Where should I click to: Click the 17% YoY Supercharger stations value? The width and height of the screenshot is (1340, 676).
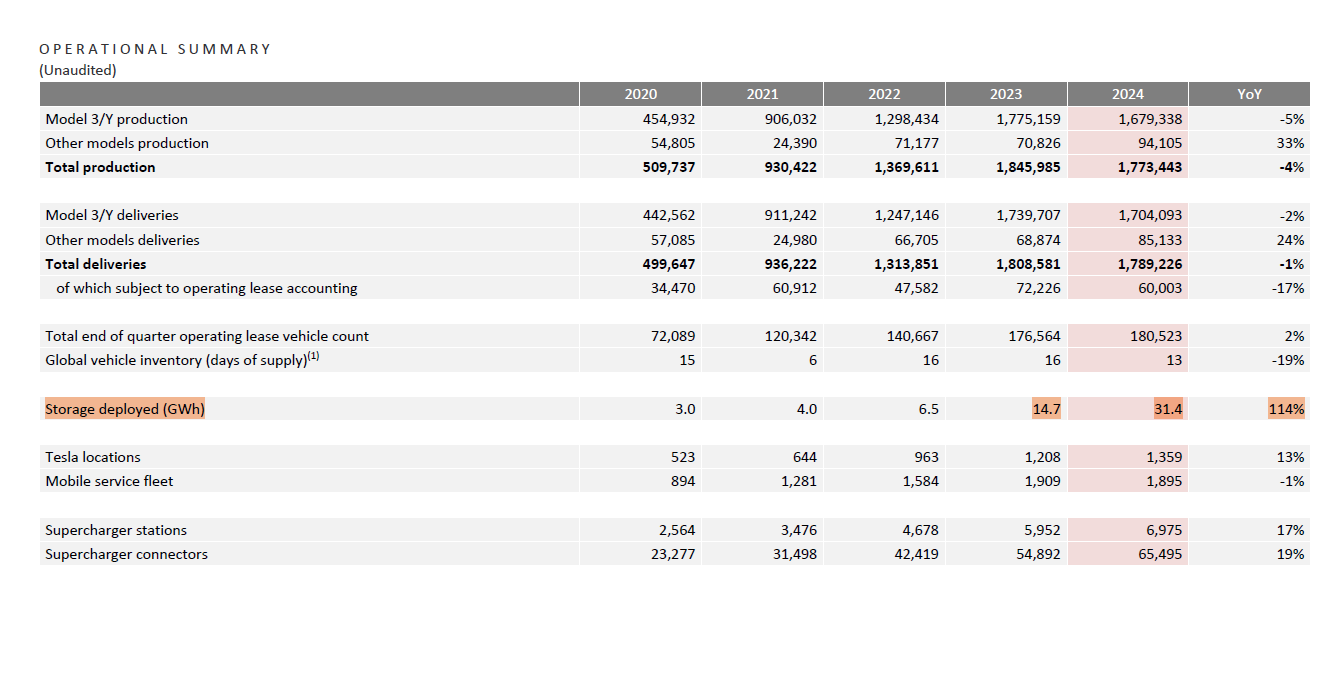coord(1291,530)
